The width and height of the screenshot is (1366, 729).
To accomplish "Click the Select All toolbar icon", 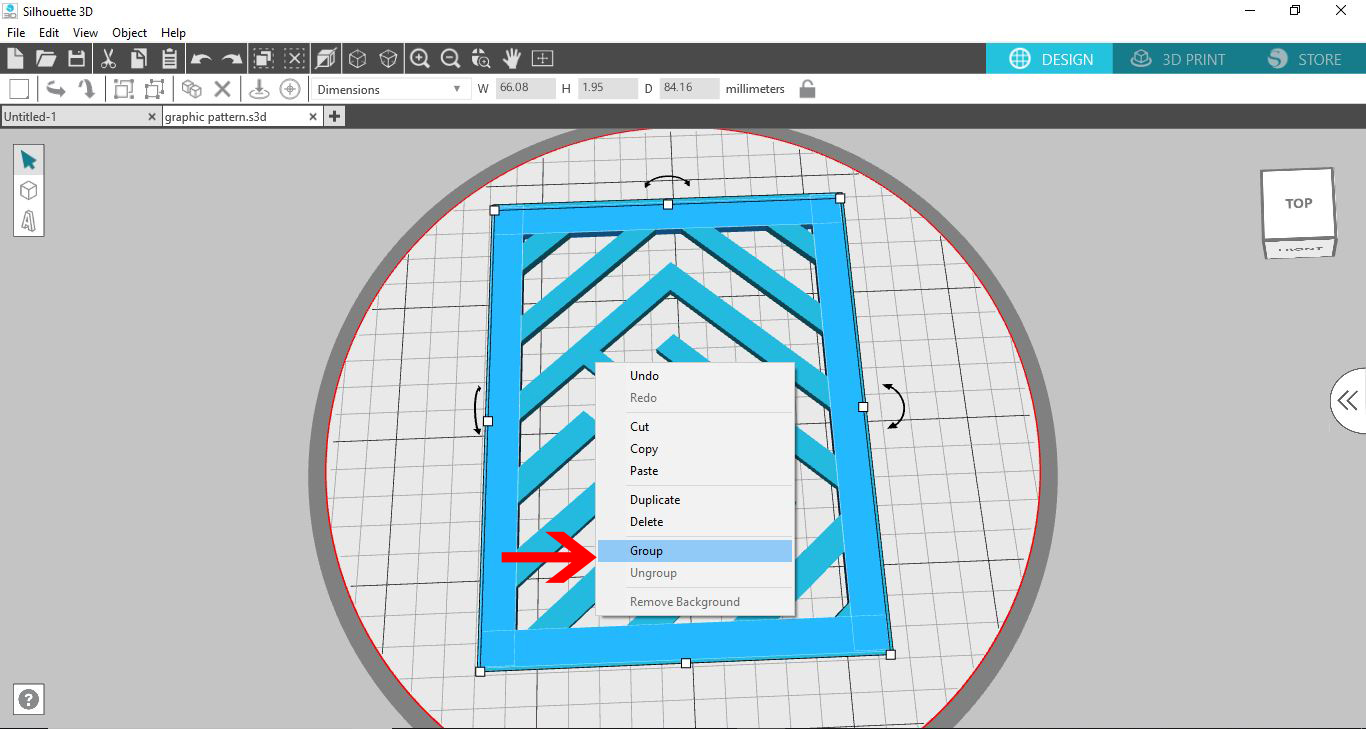I will 264,58.
